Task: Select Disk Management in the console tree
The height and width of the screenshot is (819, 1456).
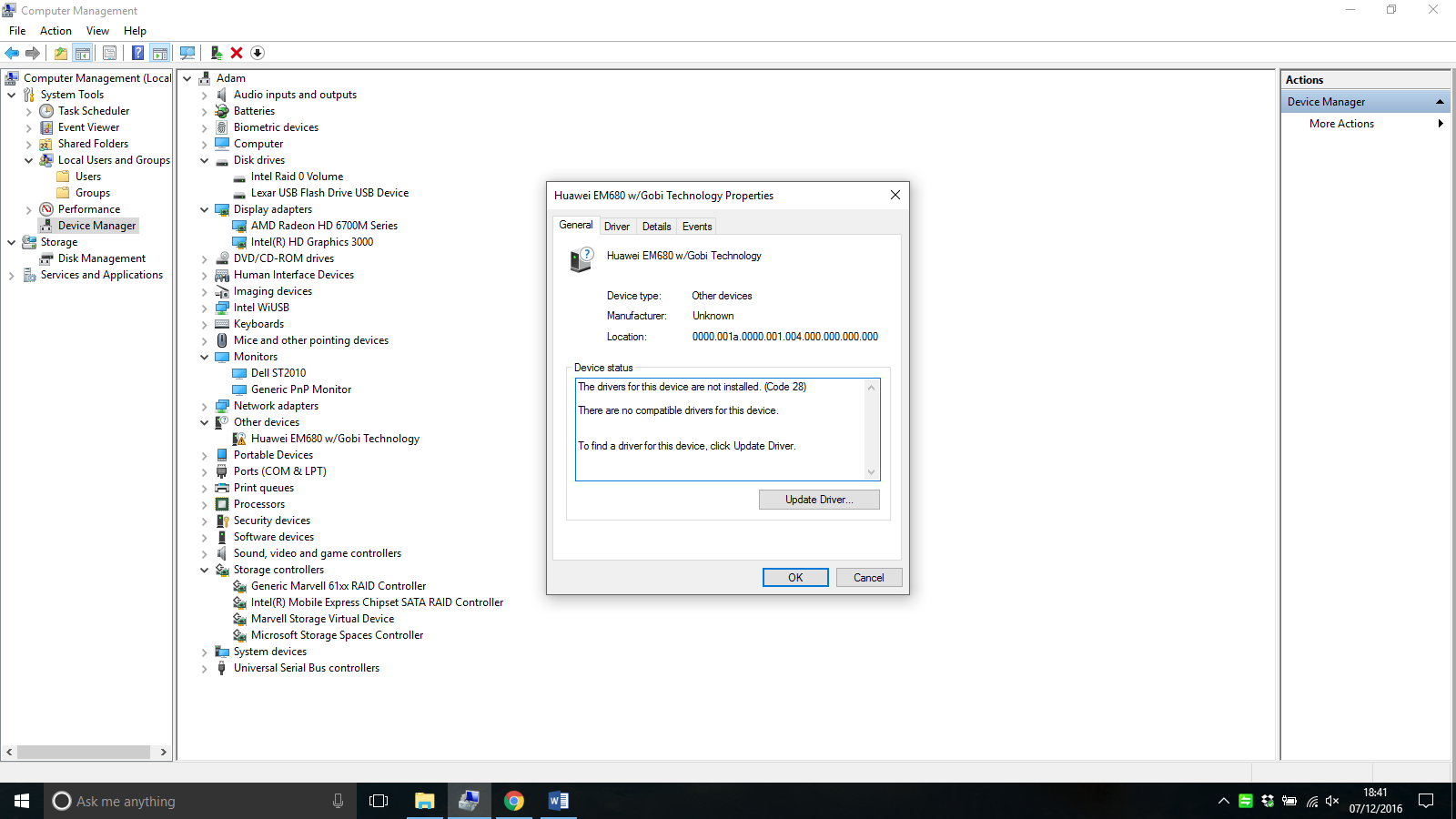Action: (101, 258)
